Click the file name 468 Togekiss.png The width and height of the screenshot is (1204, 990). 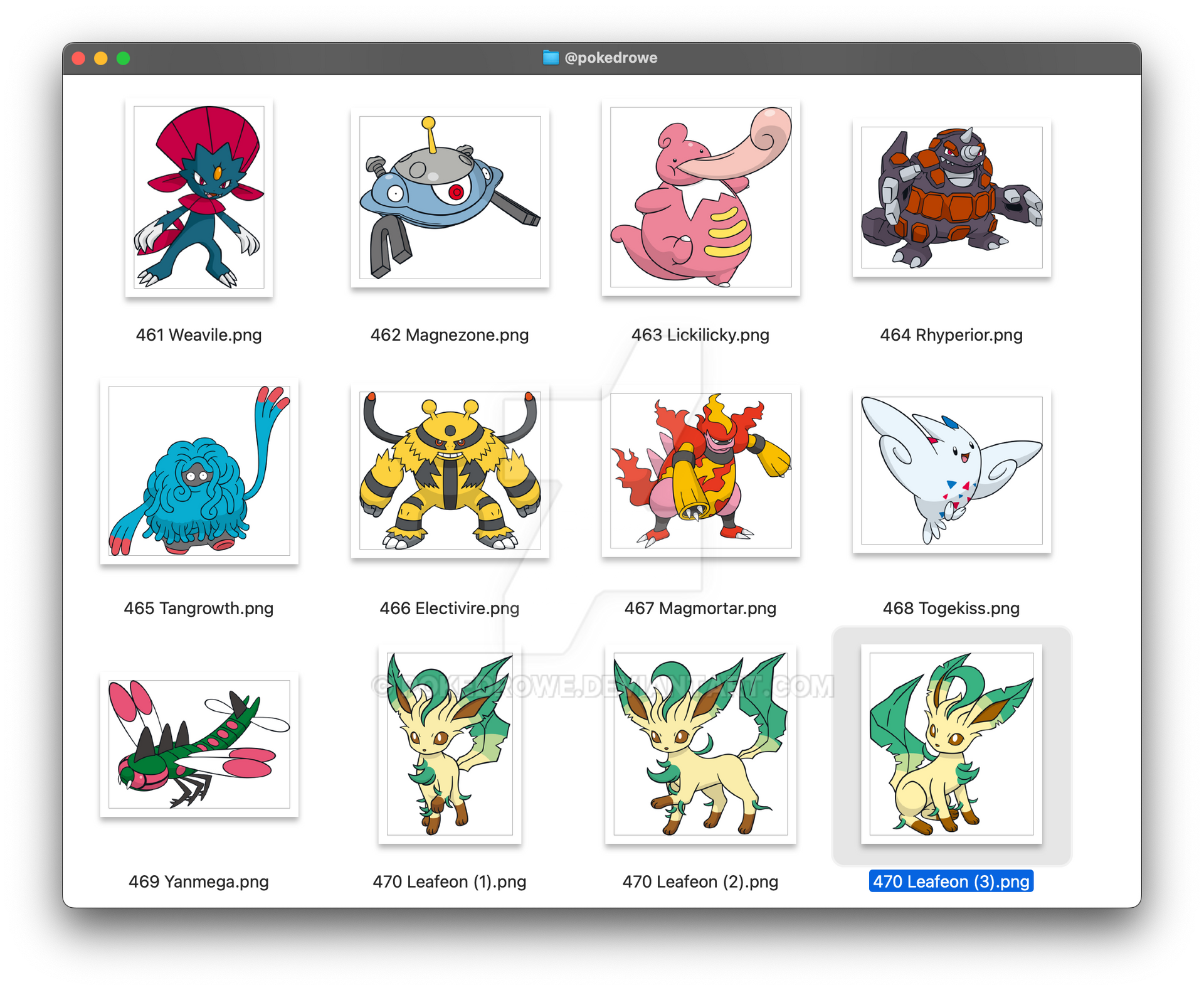click(951, 608)
